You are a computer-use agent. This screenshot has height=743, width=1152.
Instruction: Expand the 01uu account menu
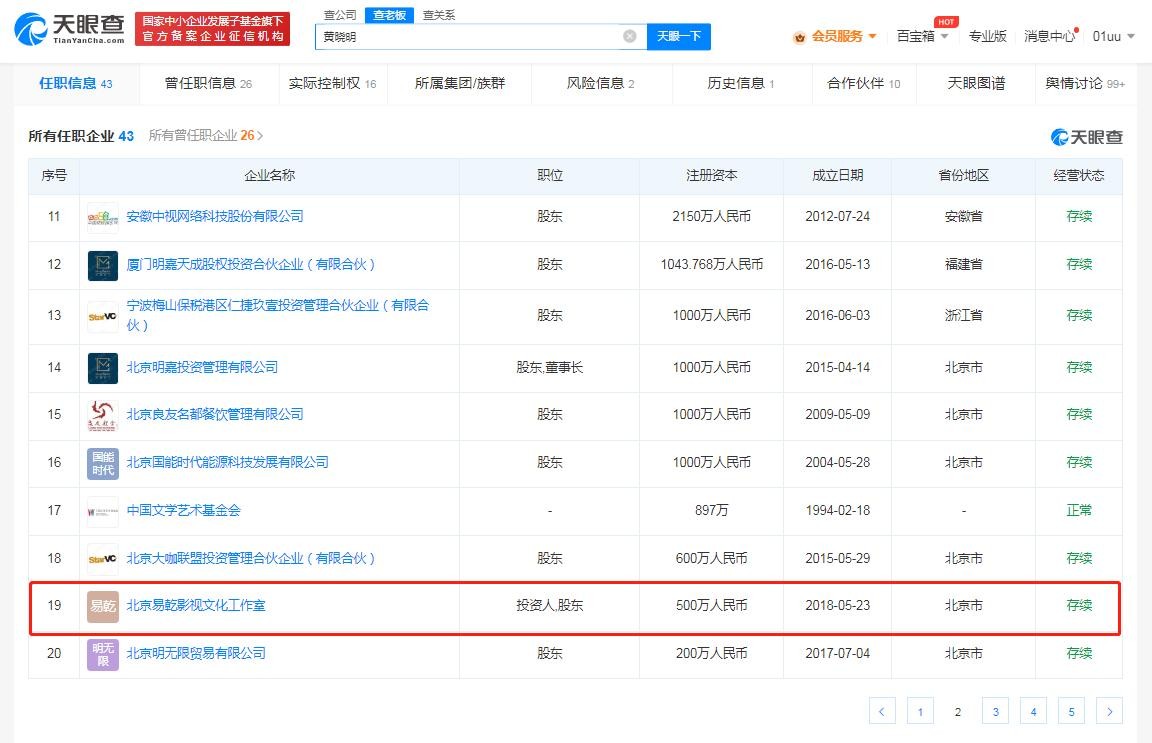tap(1113, 36)
